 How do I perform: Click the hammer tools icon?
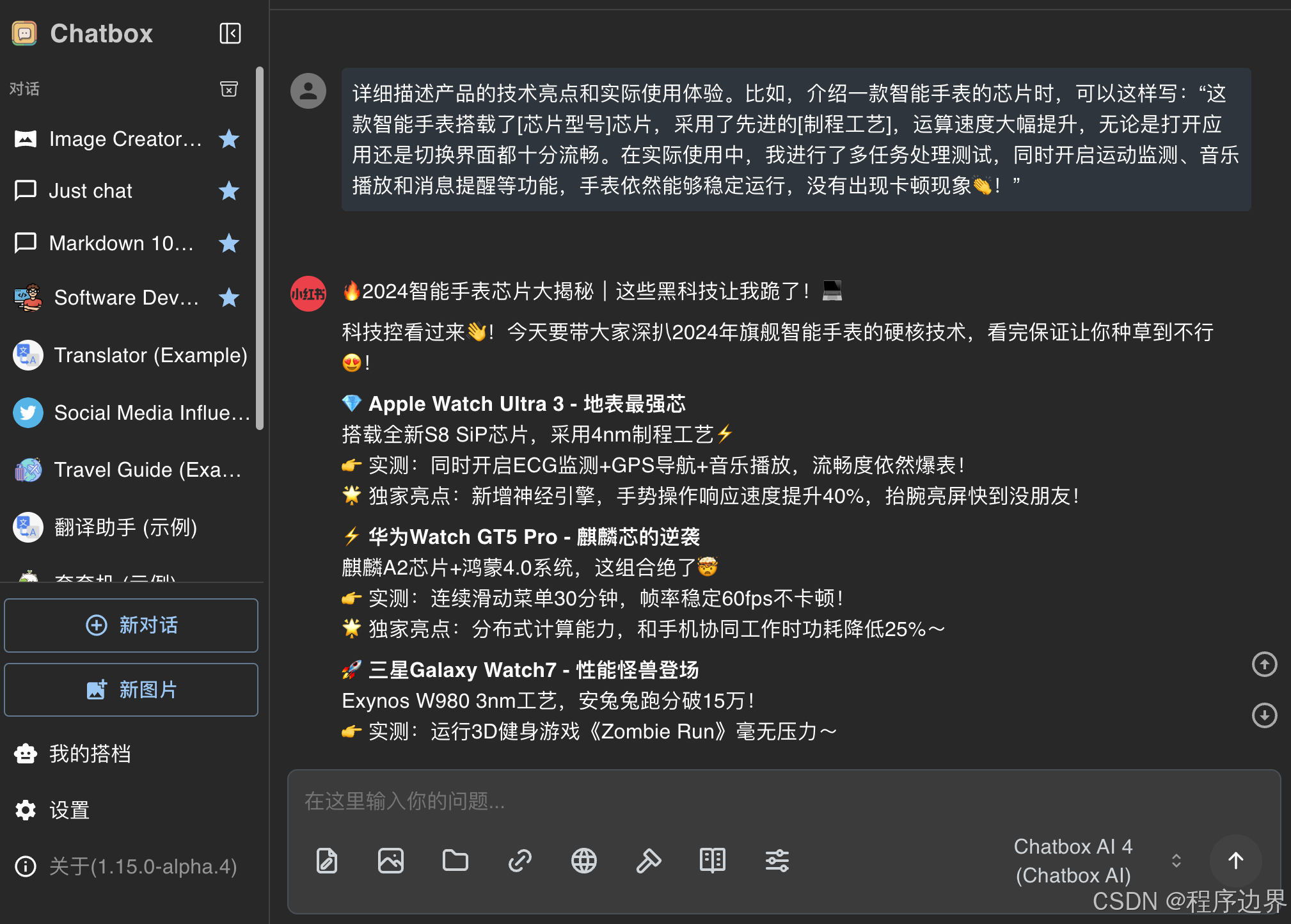coord(649,861)
